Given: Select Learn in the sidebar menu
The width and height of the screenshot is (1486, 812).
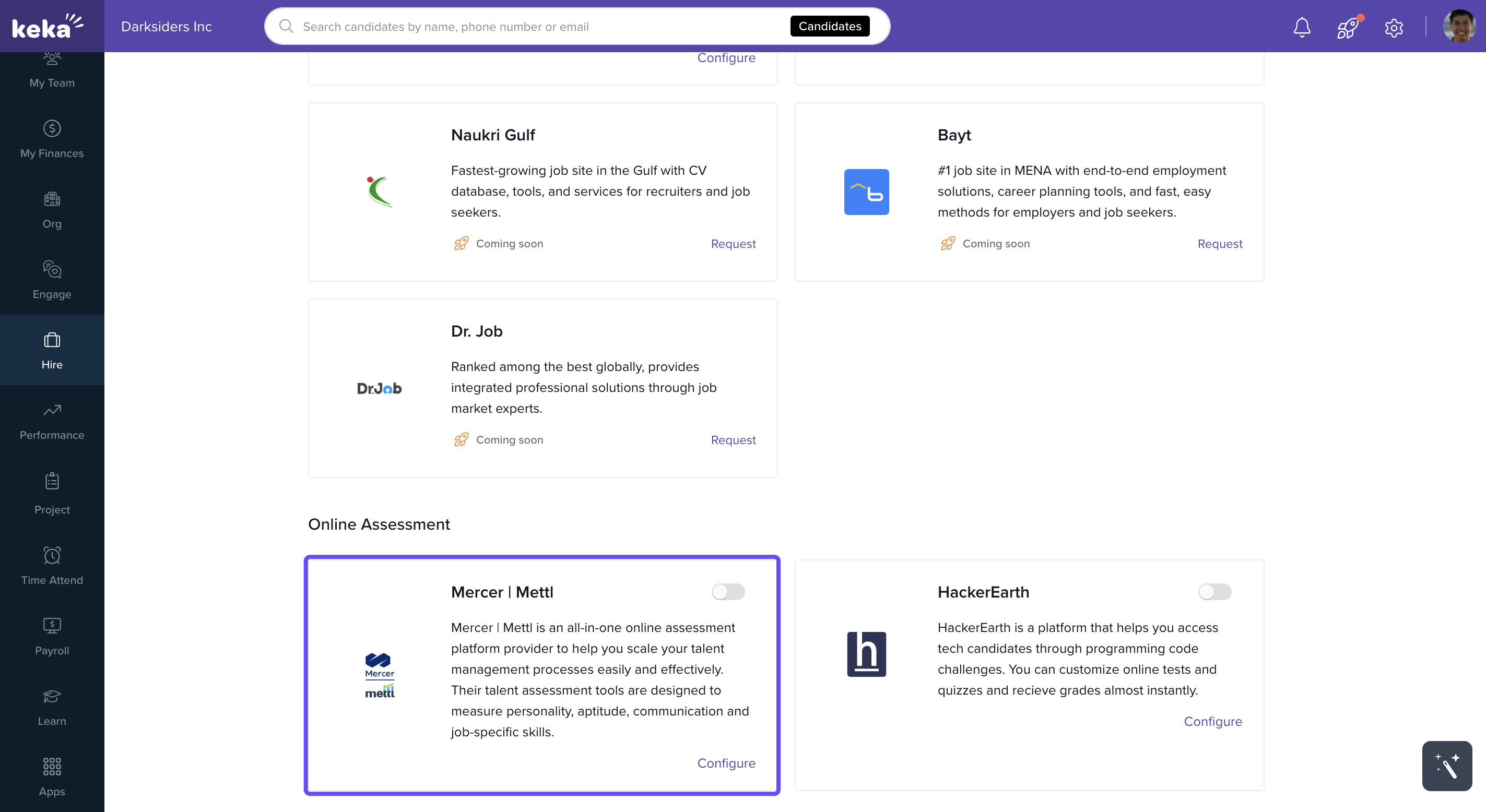Looking at the screenshot, I should pyautogui.click(x=52, y=707).
